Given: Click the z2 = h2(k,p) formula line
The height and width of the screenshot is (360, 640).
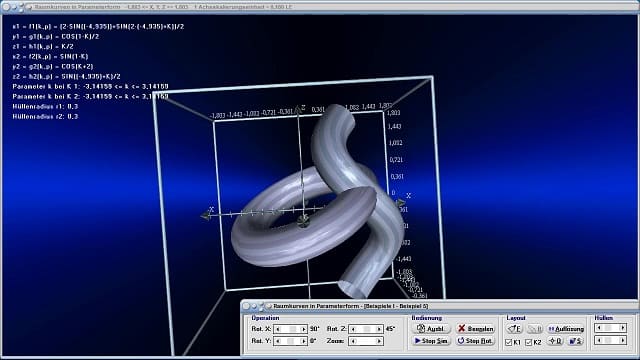Looking at the screenshot, I should (x=67, y=76).
